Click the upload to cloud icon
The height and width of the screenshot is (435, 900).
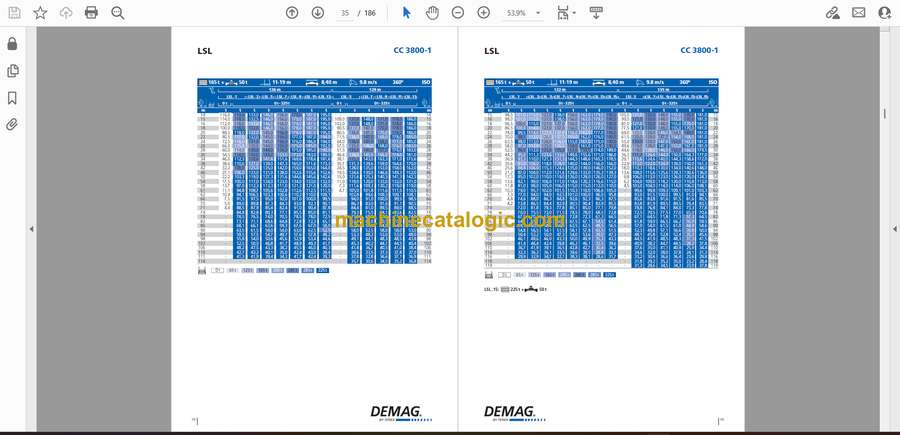66,13
